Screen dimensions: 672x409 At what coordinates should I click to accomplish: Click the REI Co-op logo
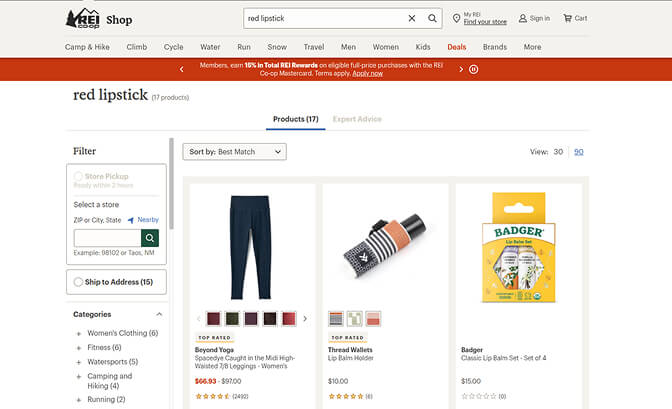click(x=82, y=18)
